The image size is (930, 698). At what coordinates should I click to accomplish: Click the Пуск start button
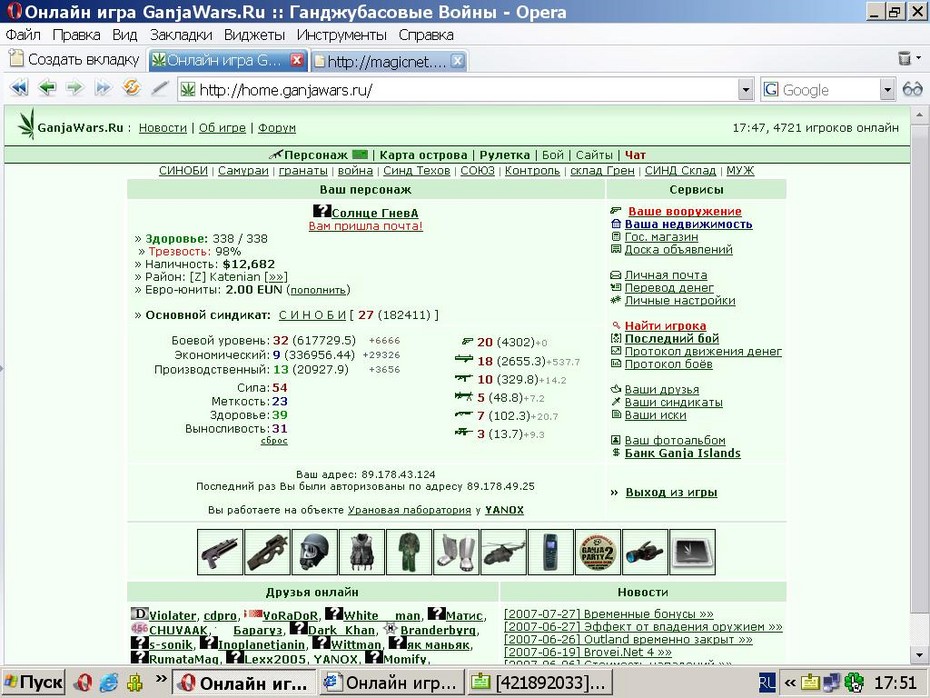pos(33,683)
